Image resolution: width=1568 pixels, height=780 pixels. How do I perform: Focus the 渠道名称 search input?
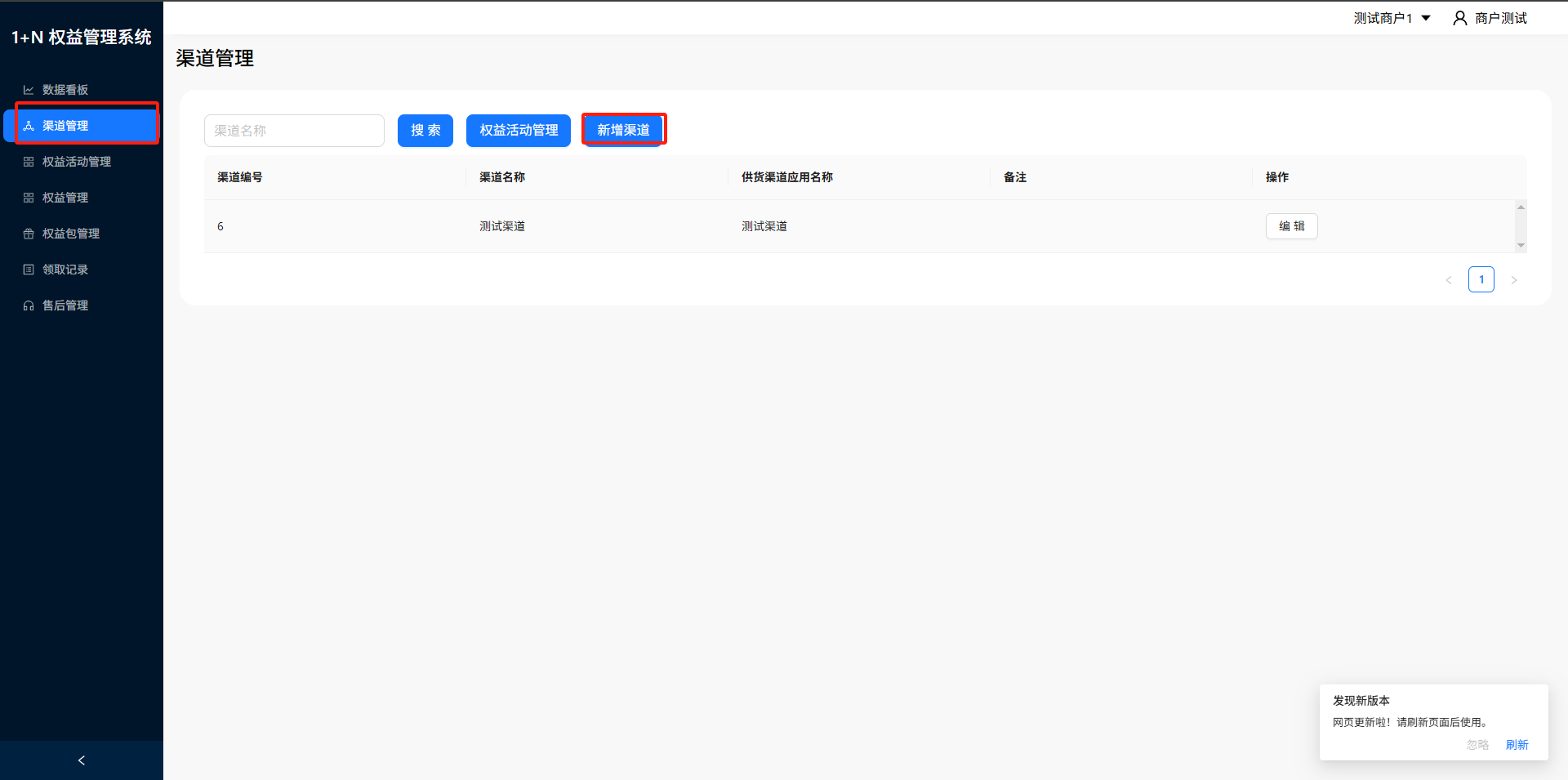coord(294,131)
